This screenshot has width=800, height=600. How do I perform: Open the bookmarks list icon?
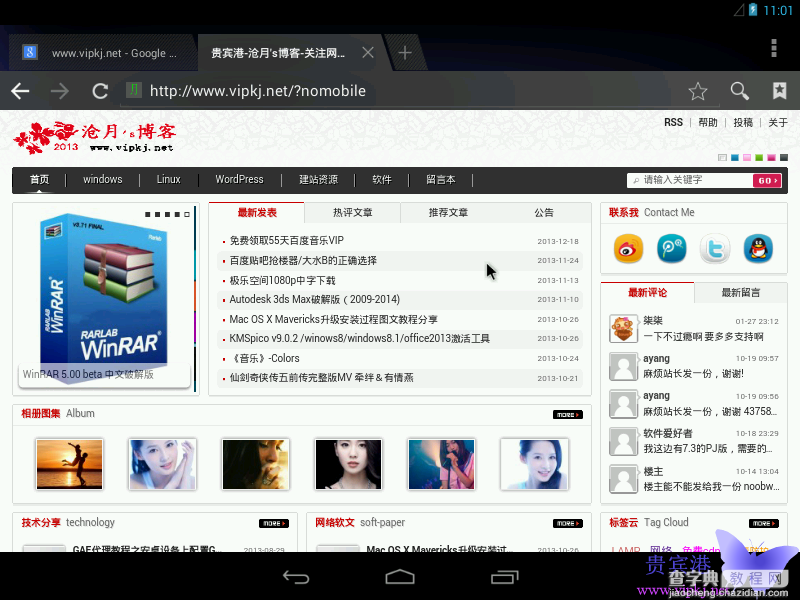point(779,91)
